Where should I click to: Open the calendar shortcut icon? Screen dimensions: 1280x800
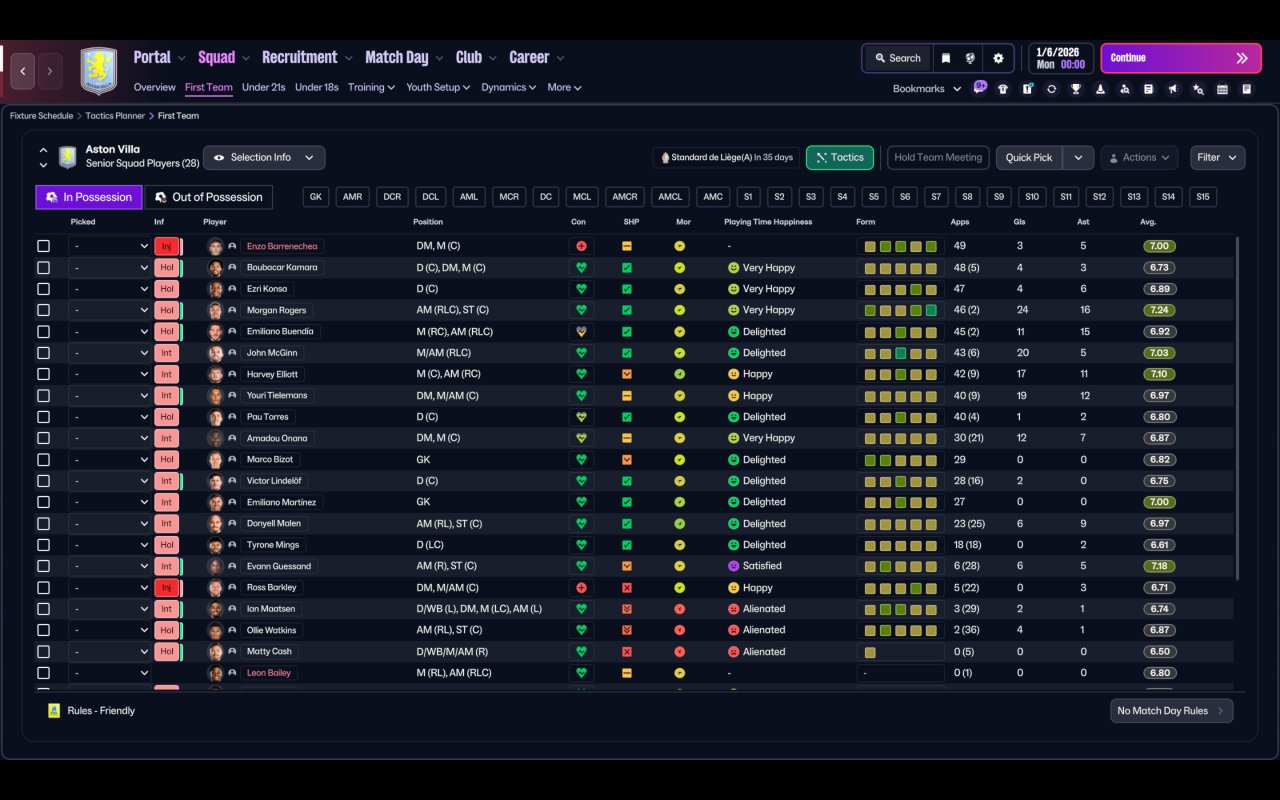(x=1222, y=89)
